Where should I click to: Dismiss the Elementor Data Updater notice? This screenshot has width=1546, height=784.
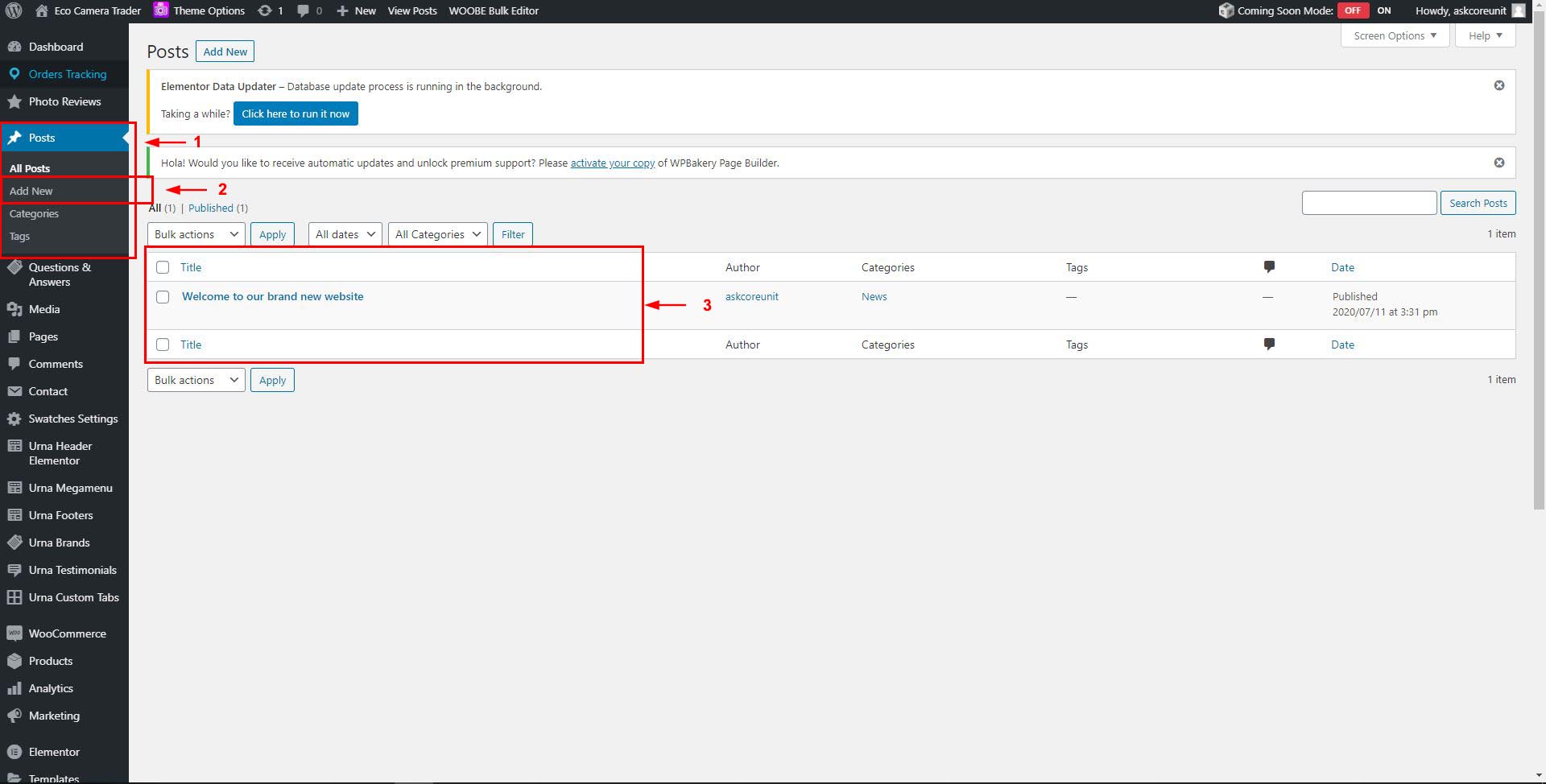coord(1498,85)
